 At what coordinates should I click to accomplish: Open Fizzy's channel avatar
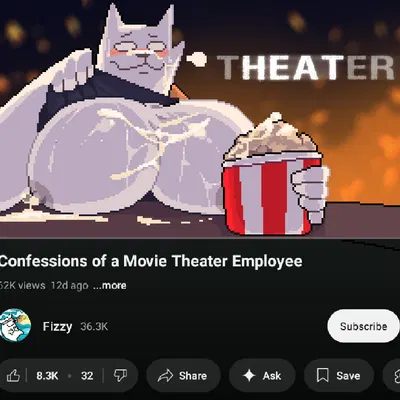[15, 325]
